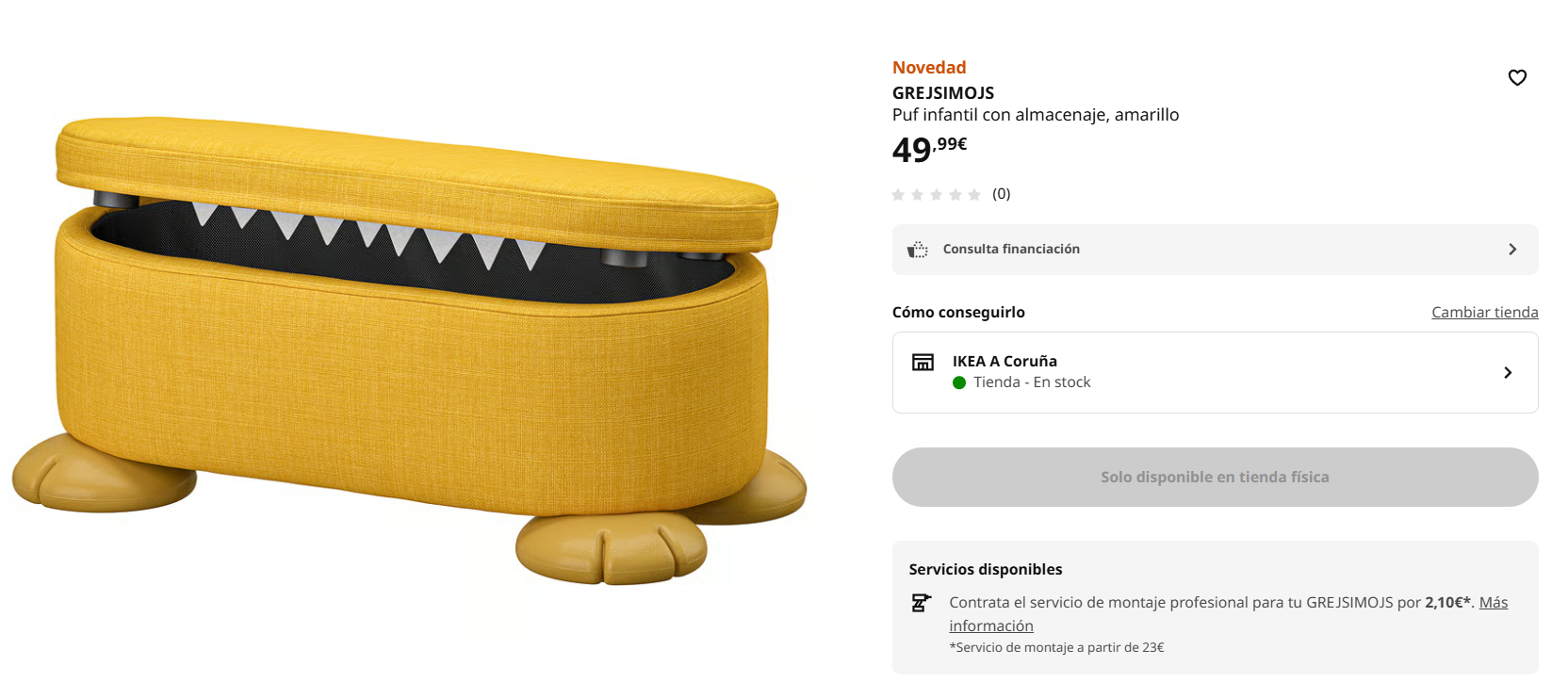The height and width of the screenshot is (698, 1568).
Task: Select IKEA A Coruña store name
Action: click(1004, 362)
